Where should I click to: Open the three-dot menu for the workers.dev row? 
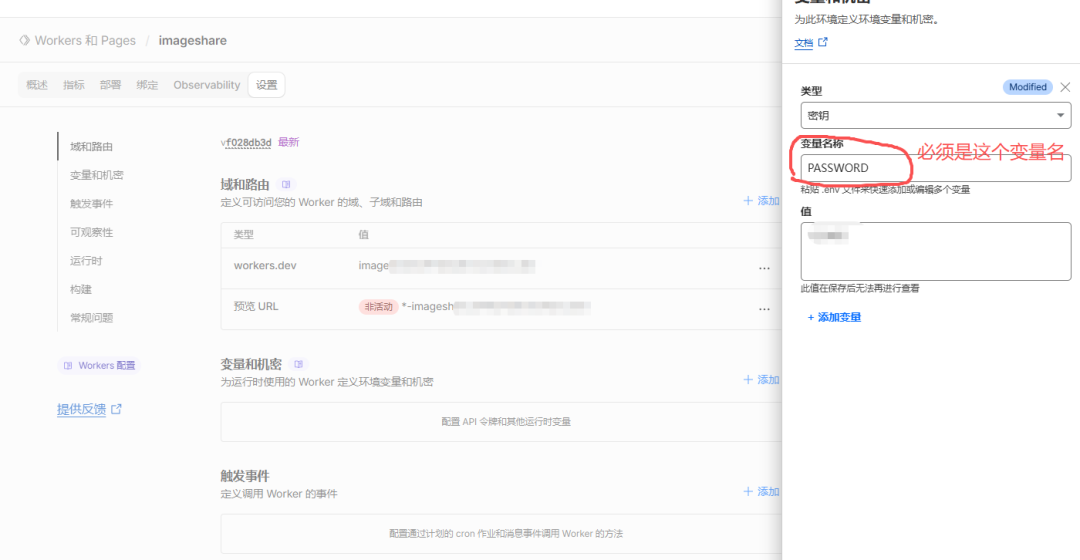point(764,267)
